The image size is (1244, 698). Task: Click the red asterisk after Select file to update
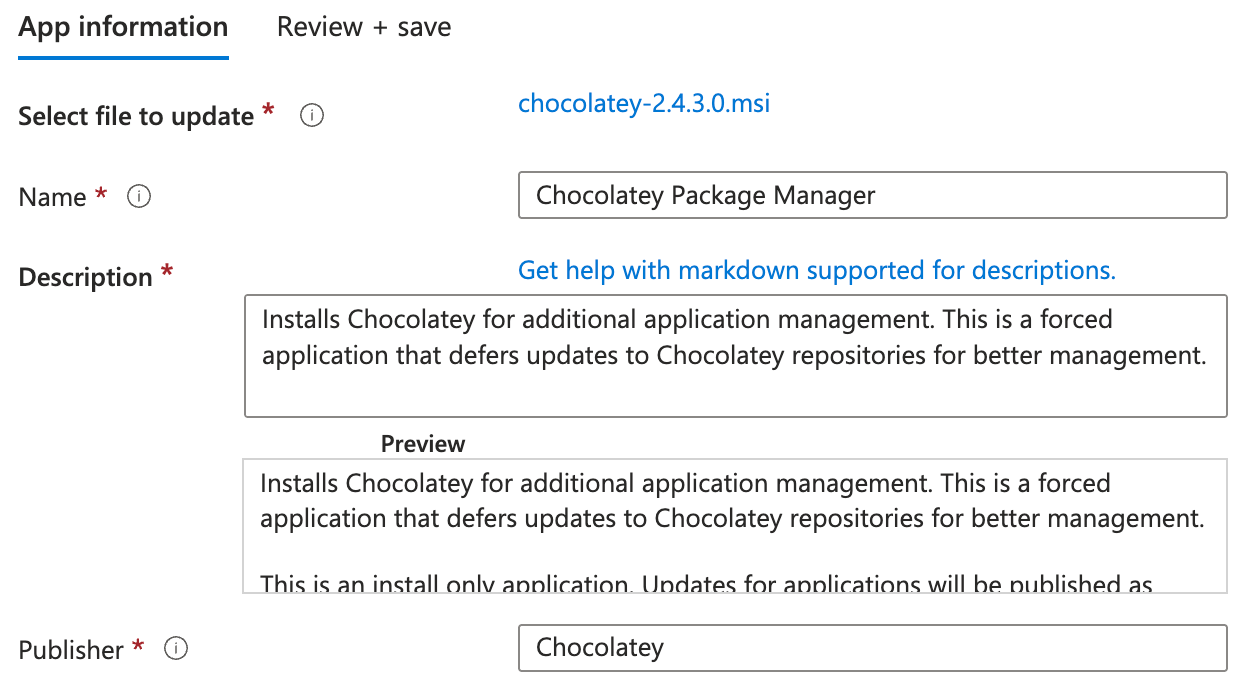coord(268,112)
